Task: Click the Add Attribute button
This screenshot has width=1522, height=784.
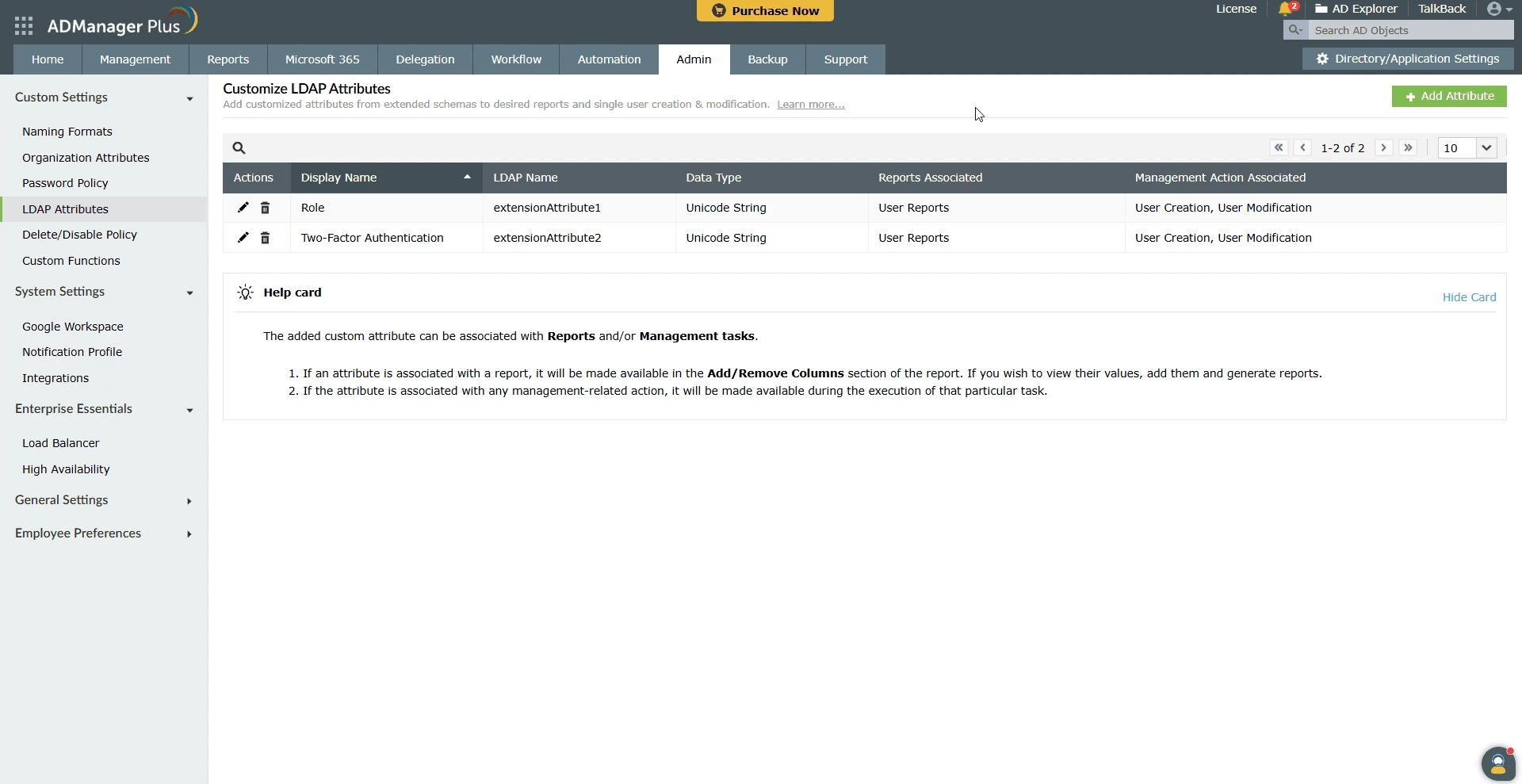Action: coord(1449,96)
